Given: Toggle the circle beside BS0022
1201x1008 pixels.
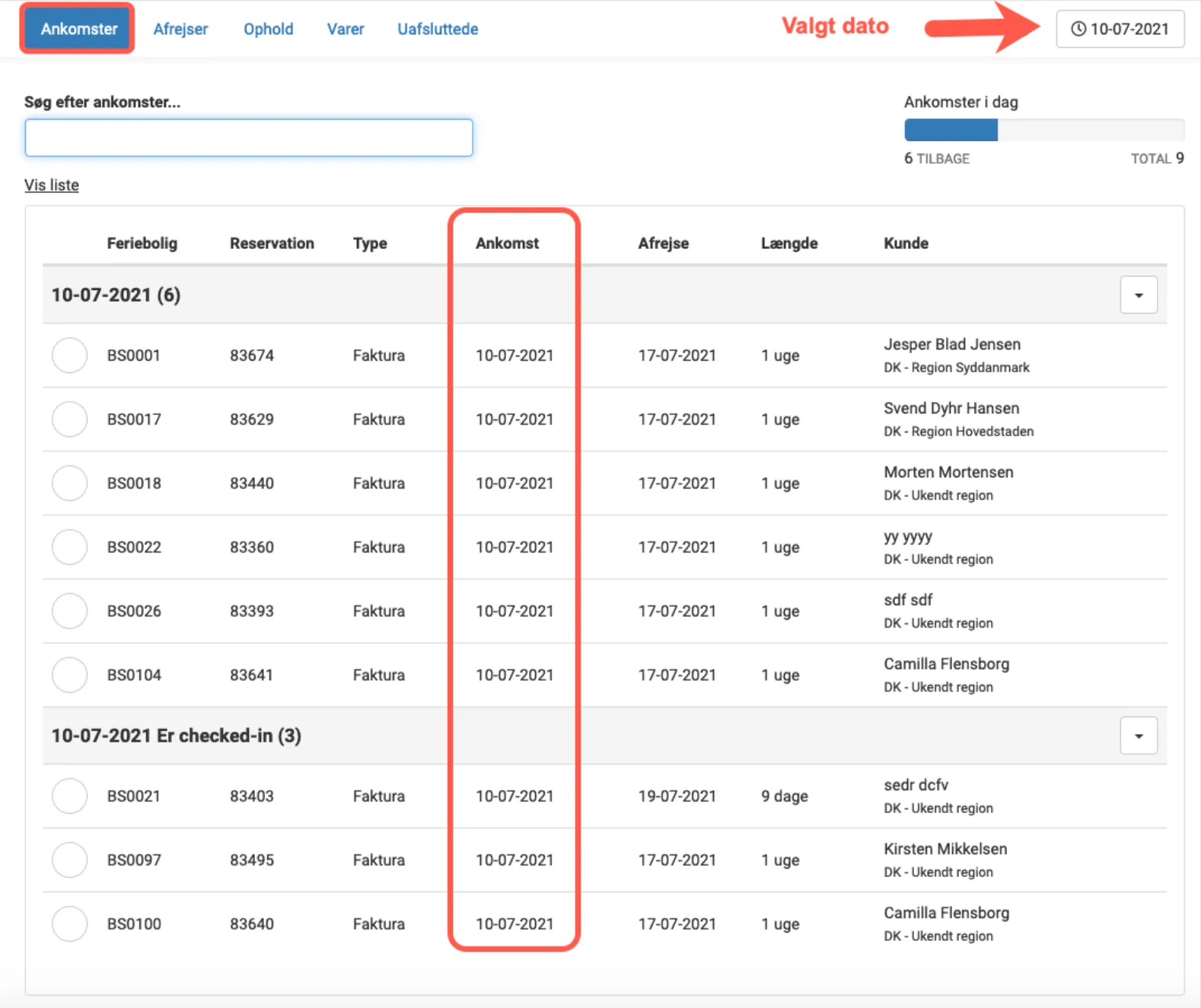Looking at the screenshot, I should coord(69,547).
